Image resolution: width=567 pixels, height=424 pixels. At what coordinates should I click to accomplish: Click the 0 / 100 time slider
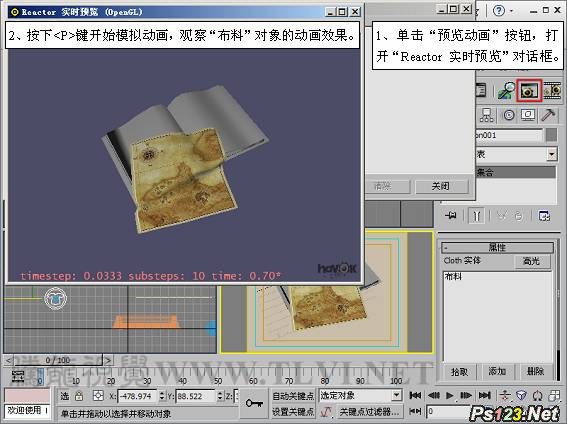coord(58,360)
